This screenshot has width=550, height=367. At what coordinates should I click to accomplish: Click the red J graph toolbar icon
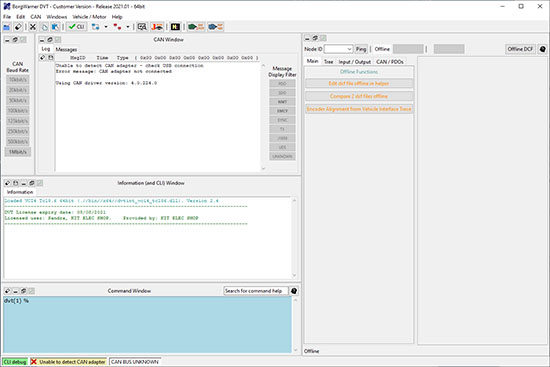157,27
